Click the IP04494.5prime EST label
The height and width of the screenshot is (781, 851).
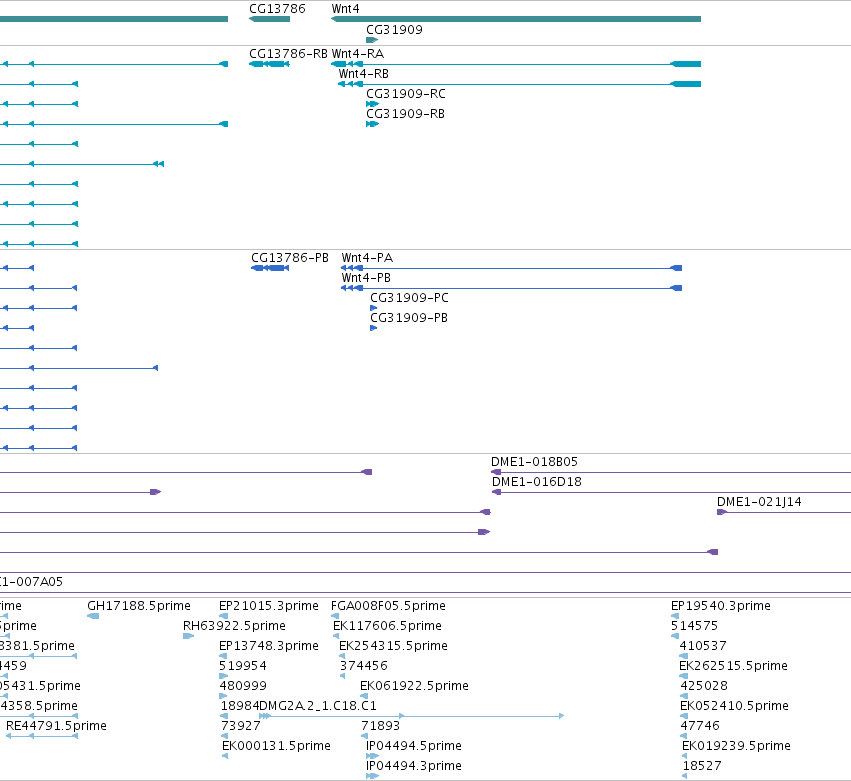[414, 746]
